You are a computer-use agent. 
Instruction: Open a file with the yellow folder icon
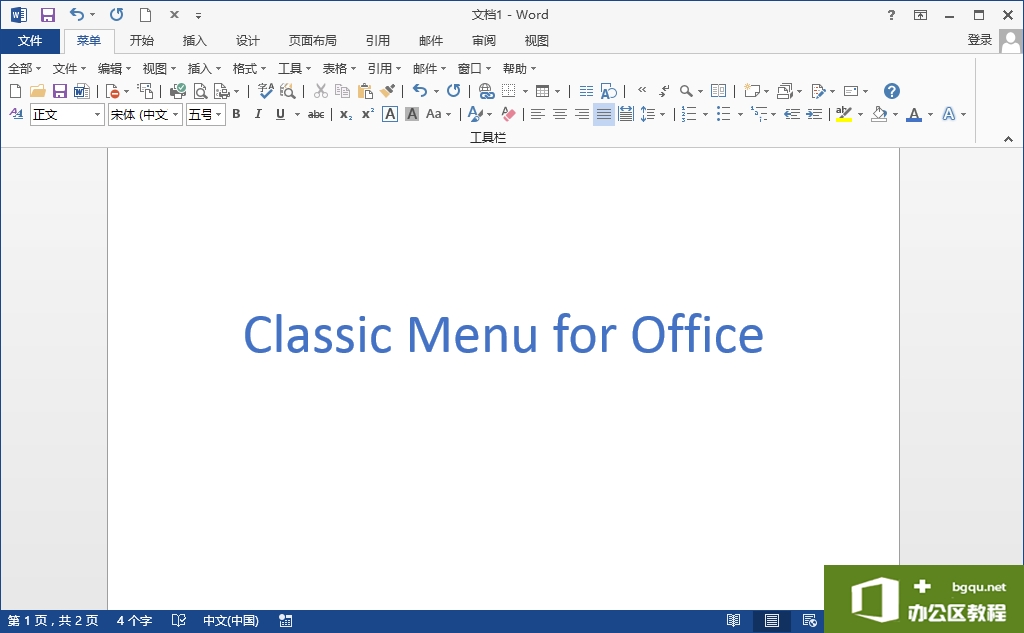pyautogui.click(x=38, y=91)
